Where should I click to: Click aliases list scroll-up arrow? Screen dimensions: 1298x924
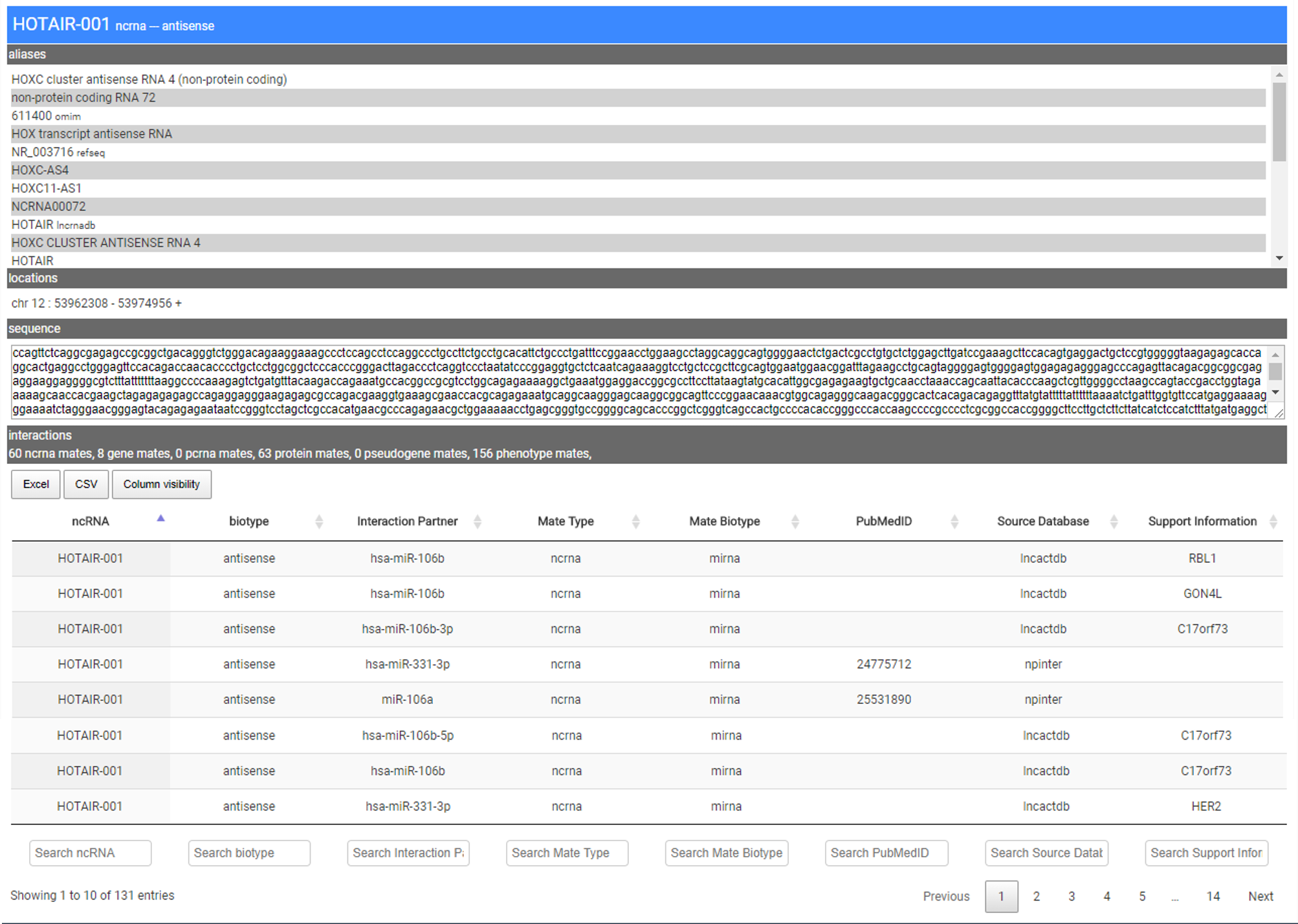click(1279, 75)
